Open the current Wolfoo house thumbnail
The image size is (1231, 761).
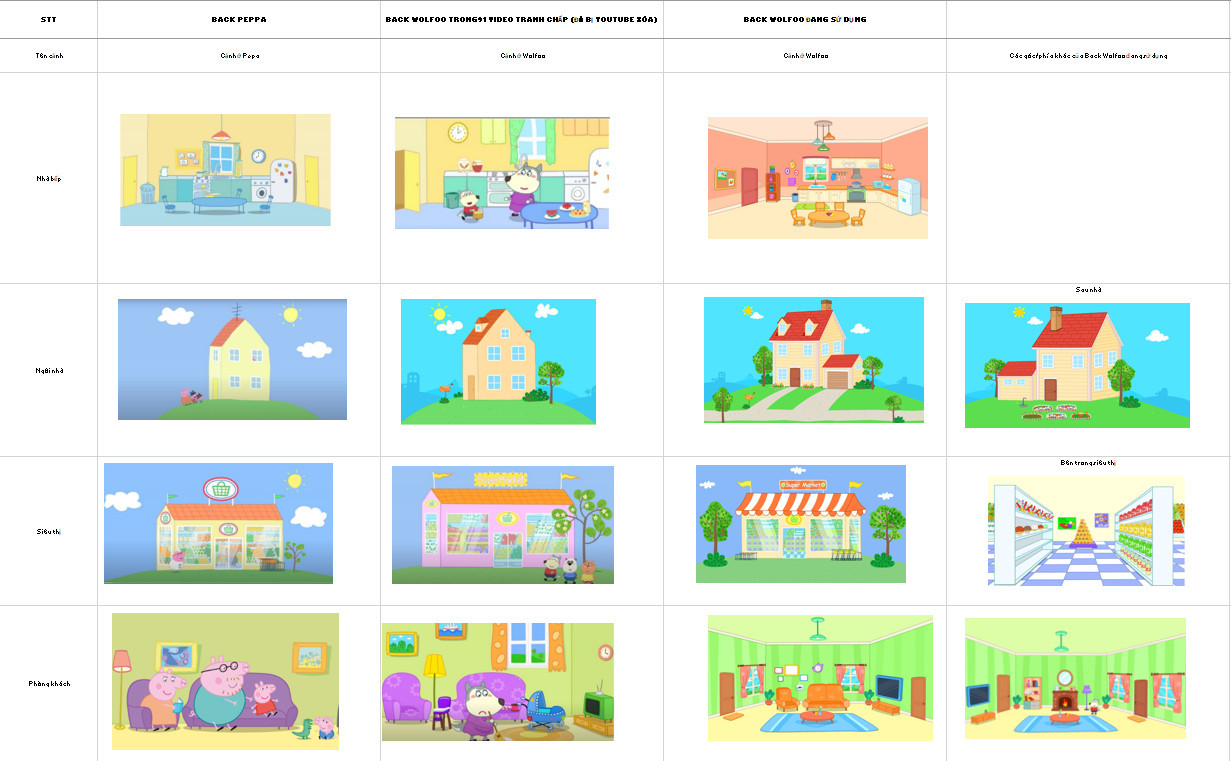click(x=813, y=358)
